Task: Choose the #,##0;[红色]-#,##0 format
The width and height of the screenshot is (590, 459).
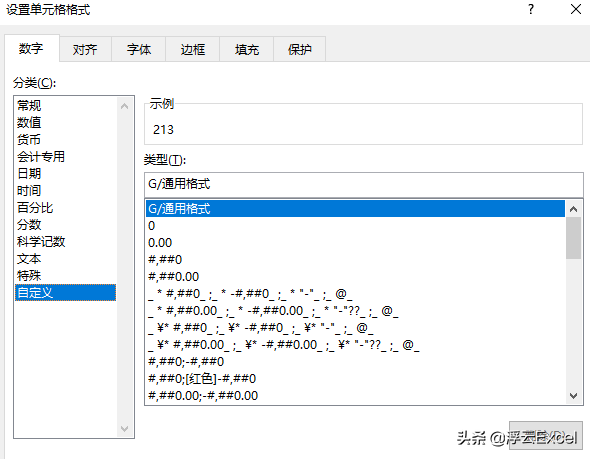Action: 355,378
